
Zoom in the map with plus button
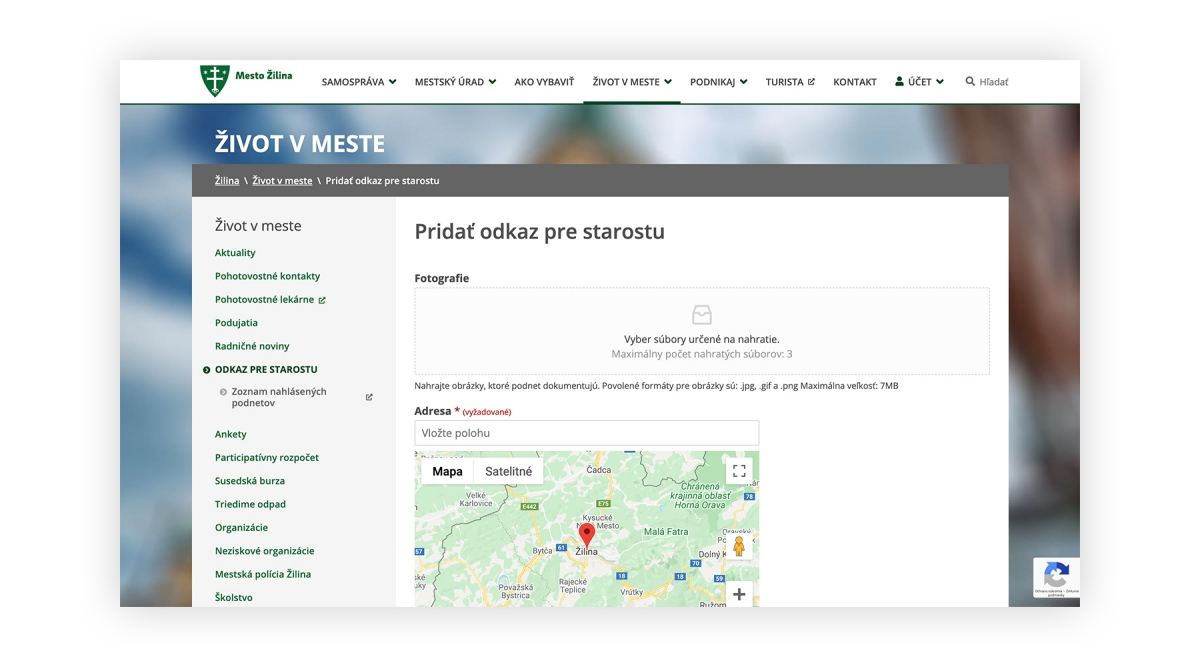pyautogui.click(x=739, y=594)
